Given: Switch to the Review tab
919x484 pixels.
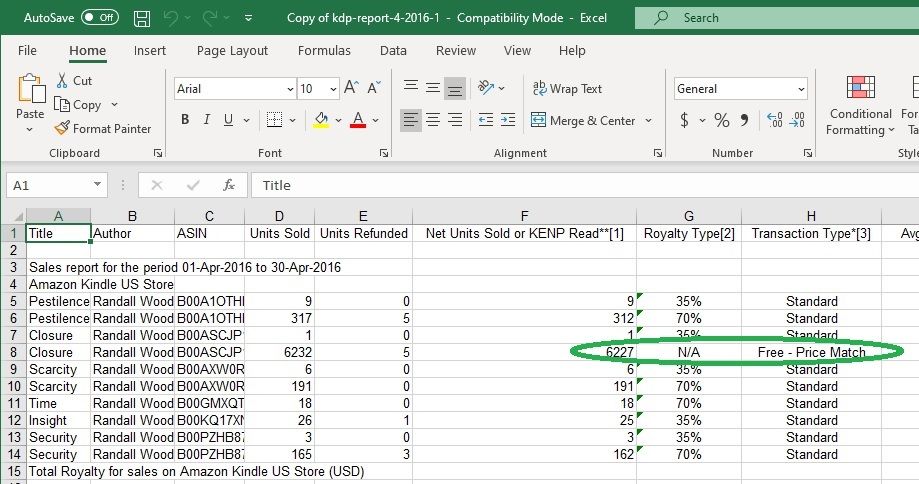Looking at the screenshot, I should (456, 51).
